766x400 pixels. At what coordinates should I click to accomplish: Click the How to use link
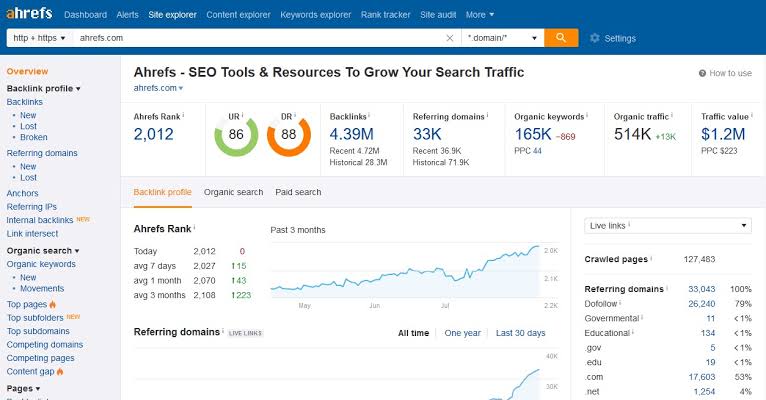pyautogui.click(x=730, y=73)
